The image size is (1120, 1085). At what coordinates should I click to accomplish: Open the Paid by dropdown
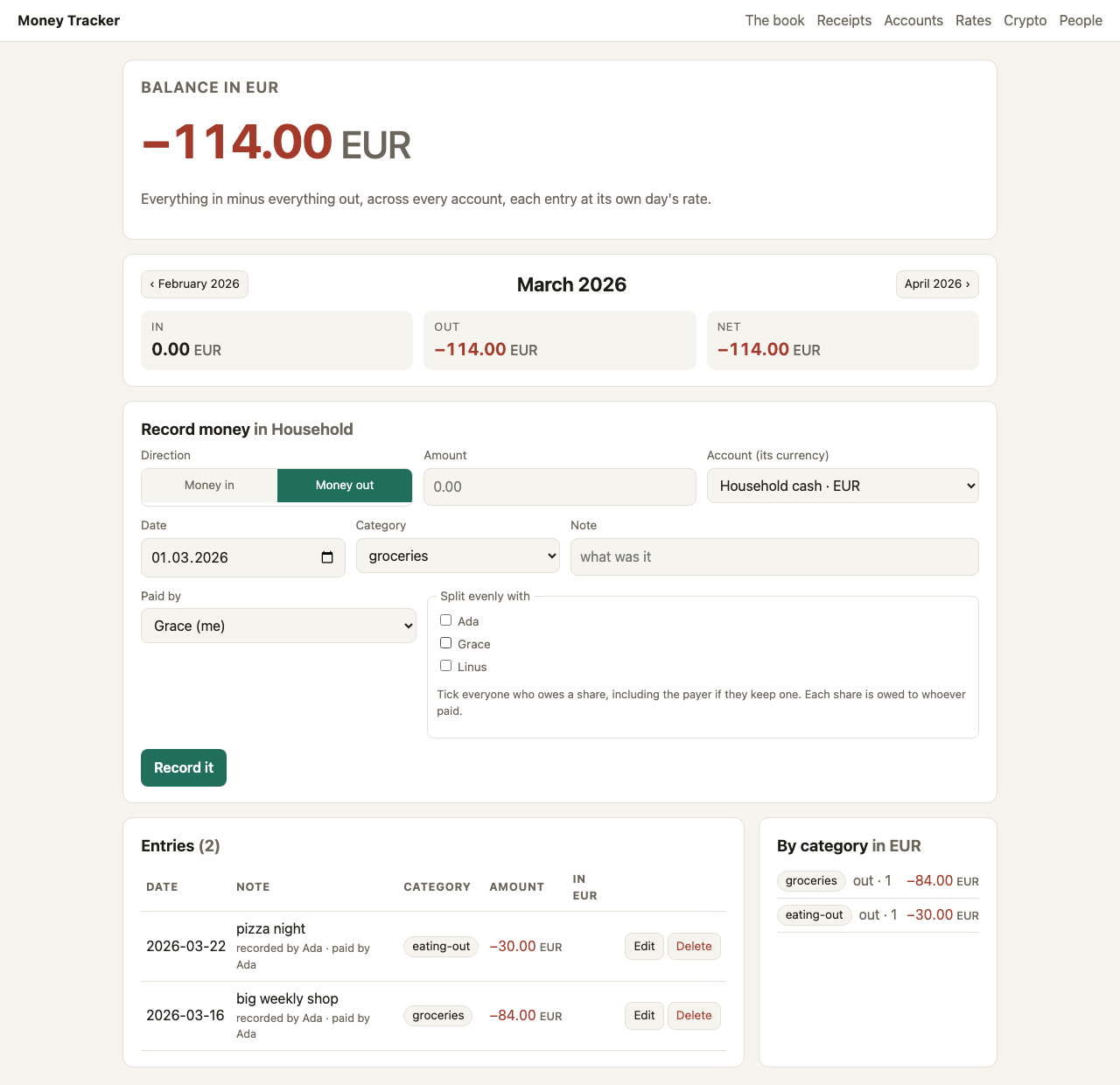278,626
